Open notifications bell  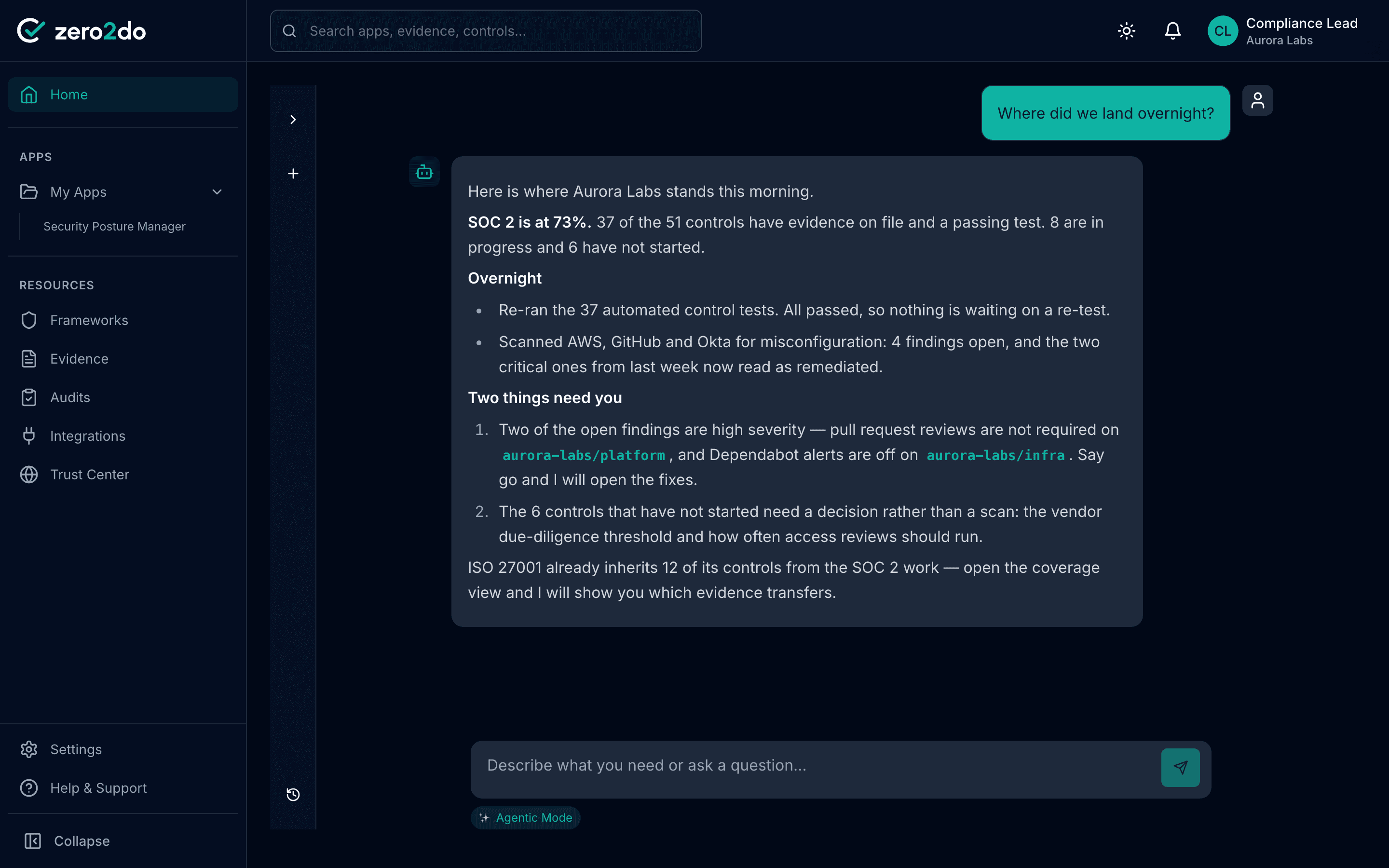[x=1172, y=31]
